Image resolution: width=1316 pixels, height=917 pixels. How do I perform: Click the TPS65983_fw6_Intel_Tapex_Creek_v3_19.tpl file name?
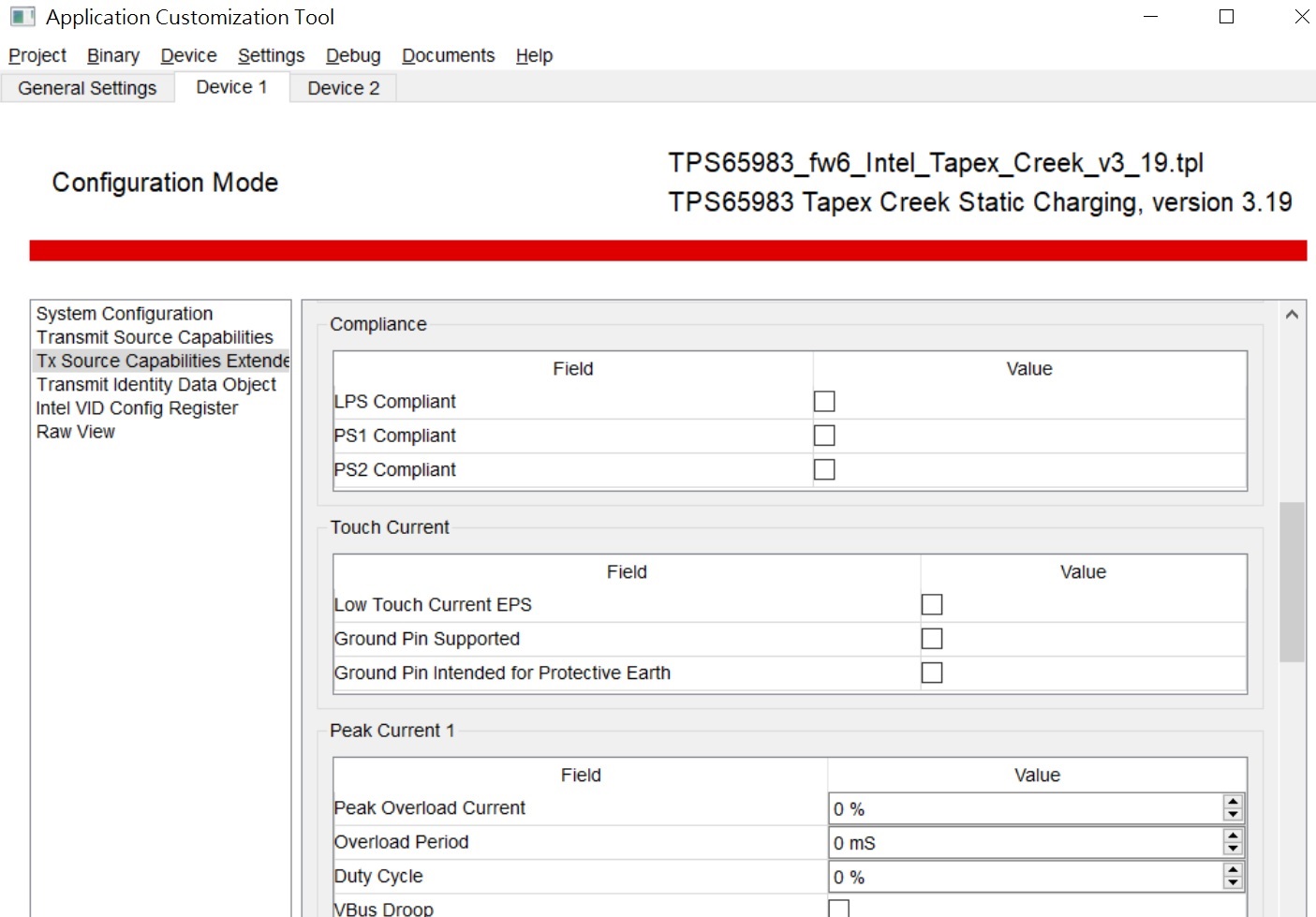pos(936,163)
